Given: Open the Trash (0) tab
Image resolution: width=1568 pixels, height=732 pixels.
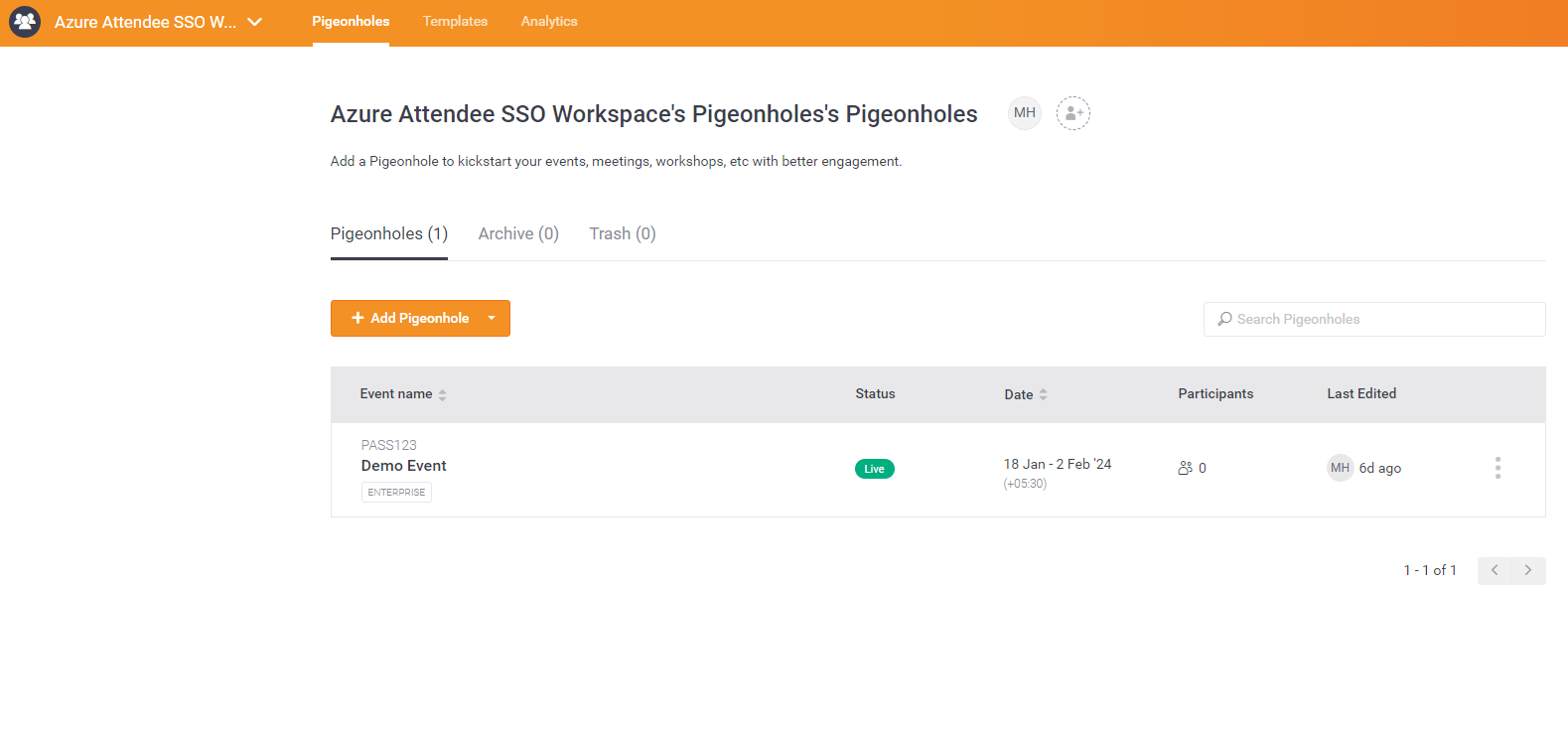Looking at the screenshot, I should (x=623, y=233).
